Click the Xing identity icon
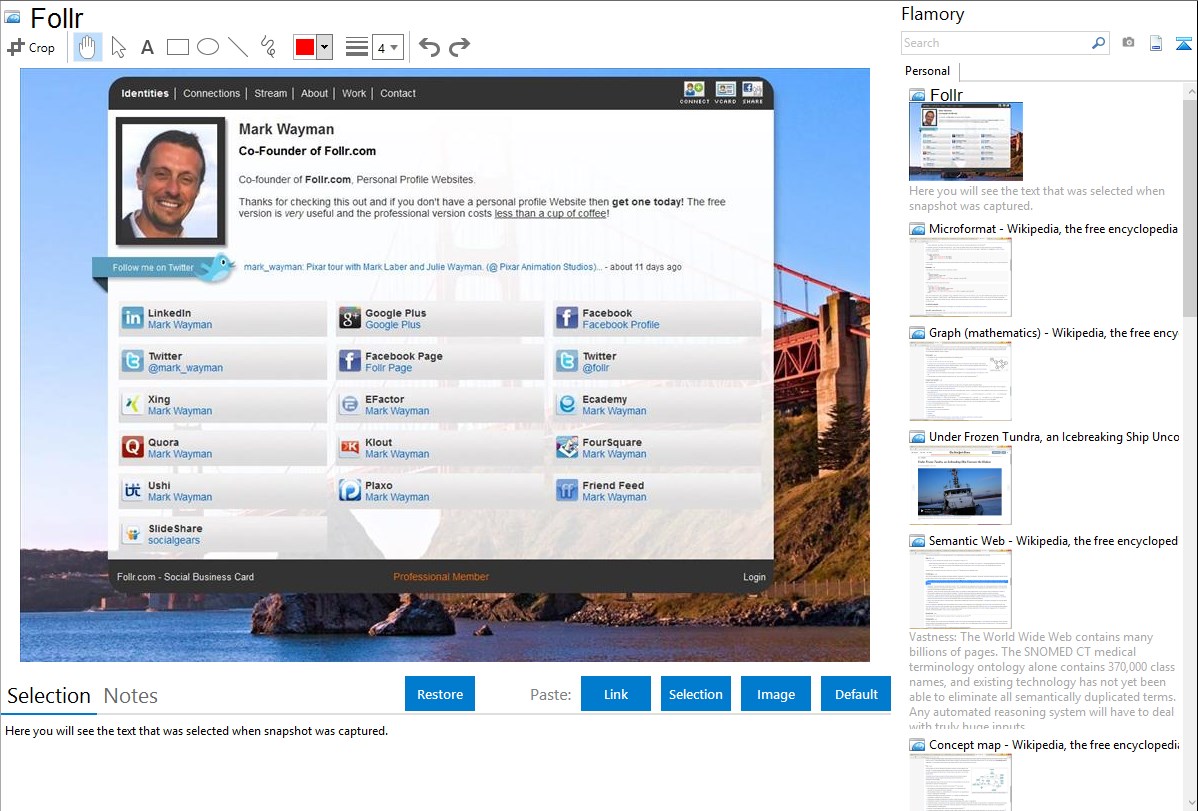 [x=132, y=404]
